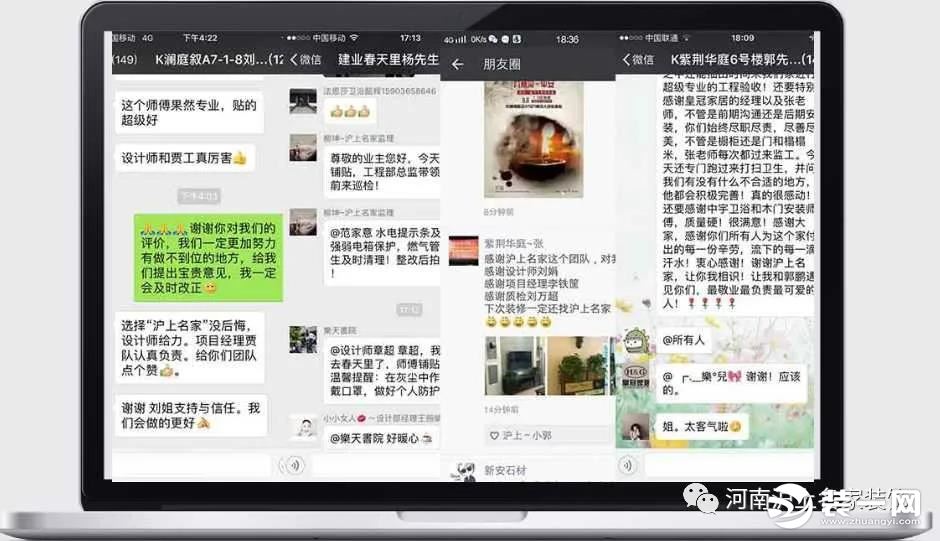Image resolution: width=940 pixels, height=541 pixels.
Task: Tap voice input icon in 建业春天里 chat
Action: coord(294,465)
